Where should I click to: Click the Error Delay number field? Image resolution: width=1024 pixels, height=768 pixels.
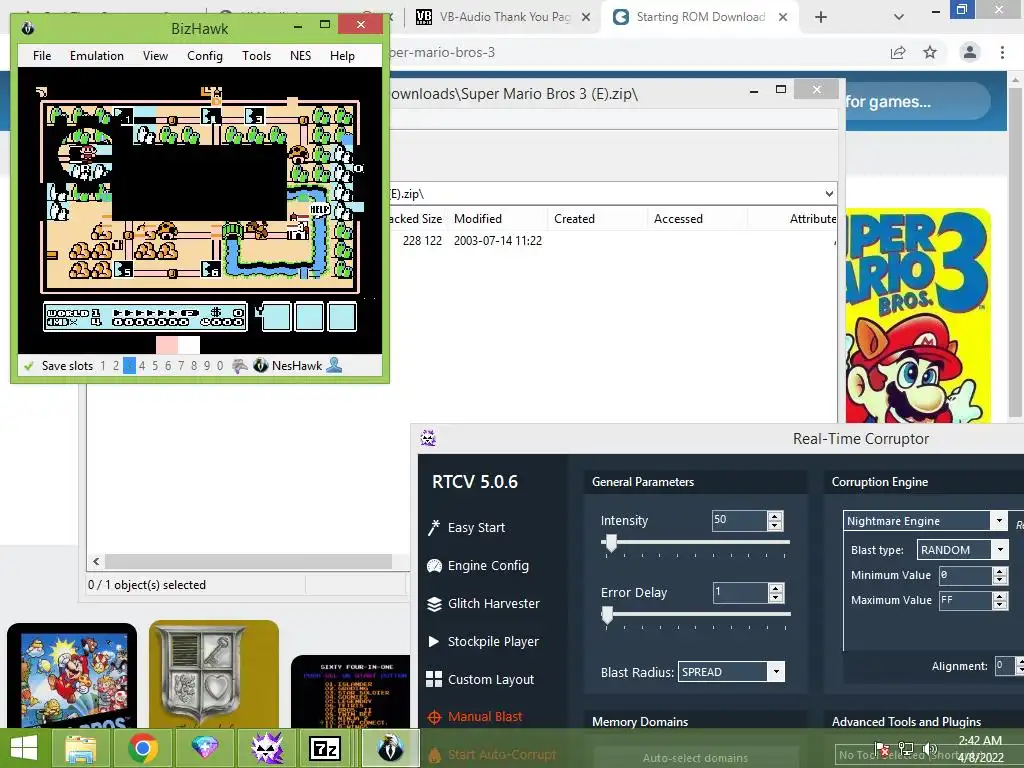point(739,593)
